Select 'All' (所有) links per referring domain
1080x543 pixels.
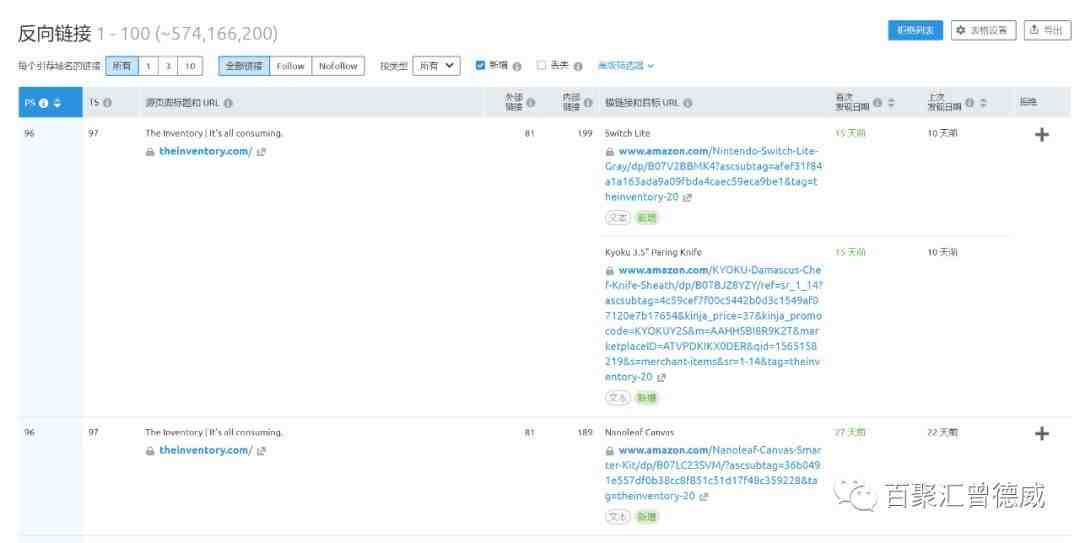(x=122, y=66)
